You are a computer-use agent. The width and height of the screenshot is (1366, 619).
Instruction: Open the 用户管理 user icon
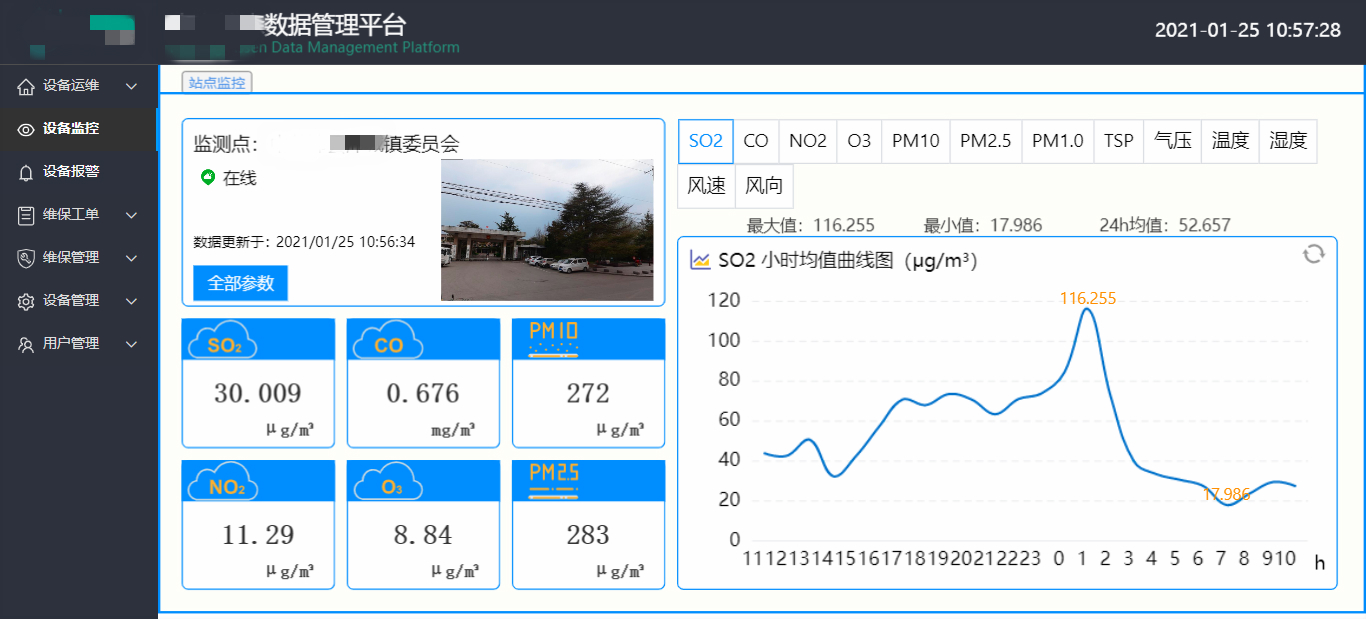coord(27,343)
